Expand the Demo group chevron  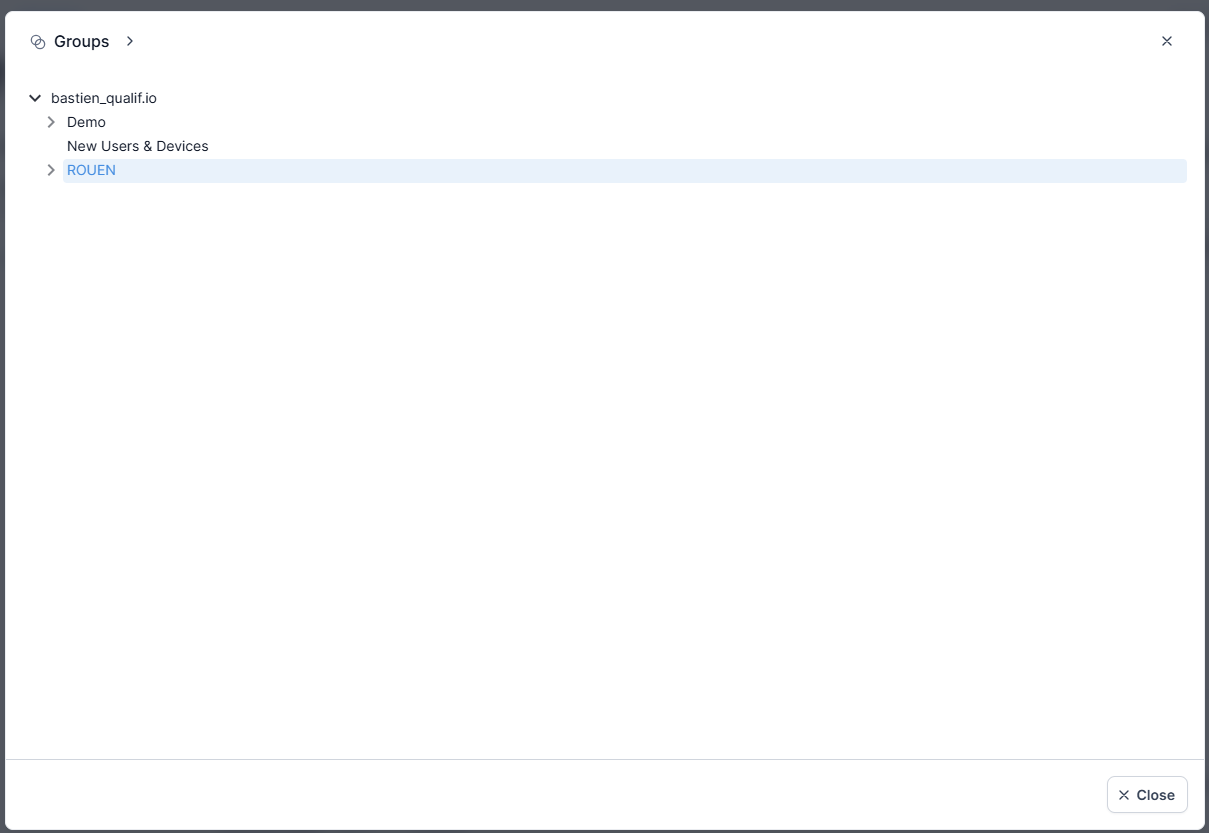click(x=51, y=122)
